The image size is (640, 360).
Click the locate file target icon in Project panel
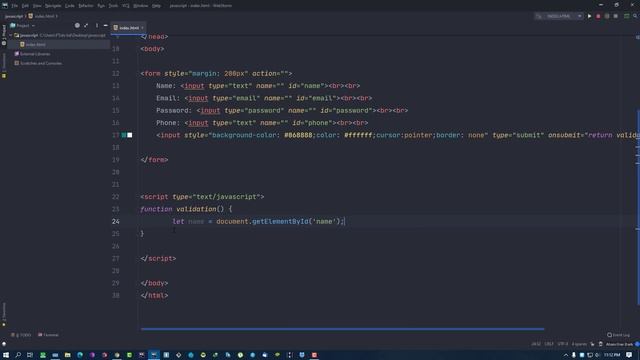(x=77, y=25)
